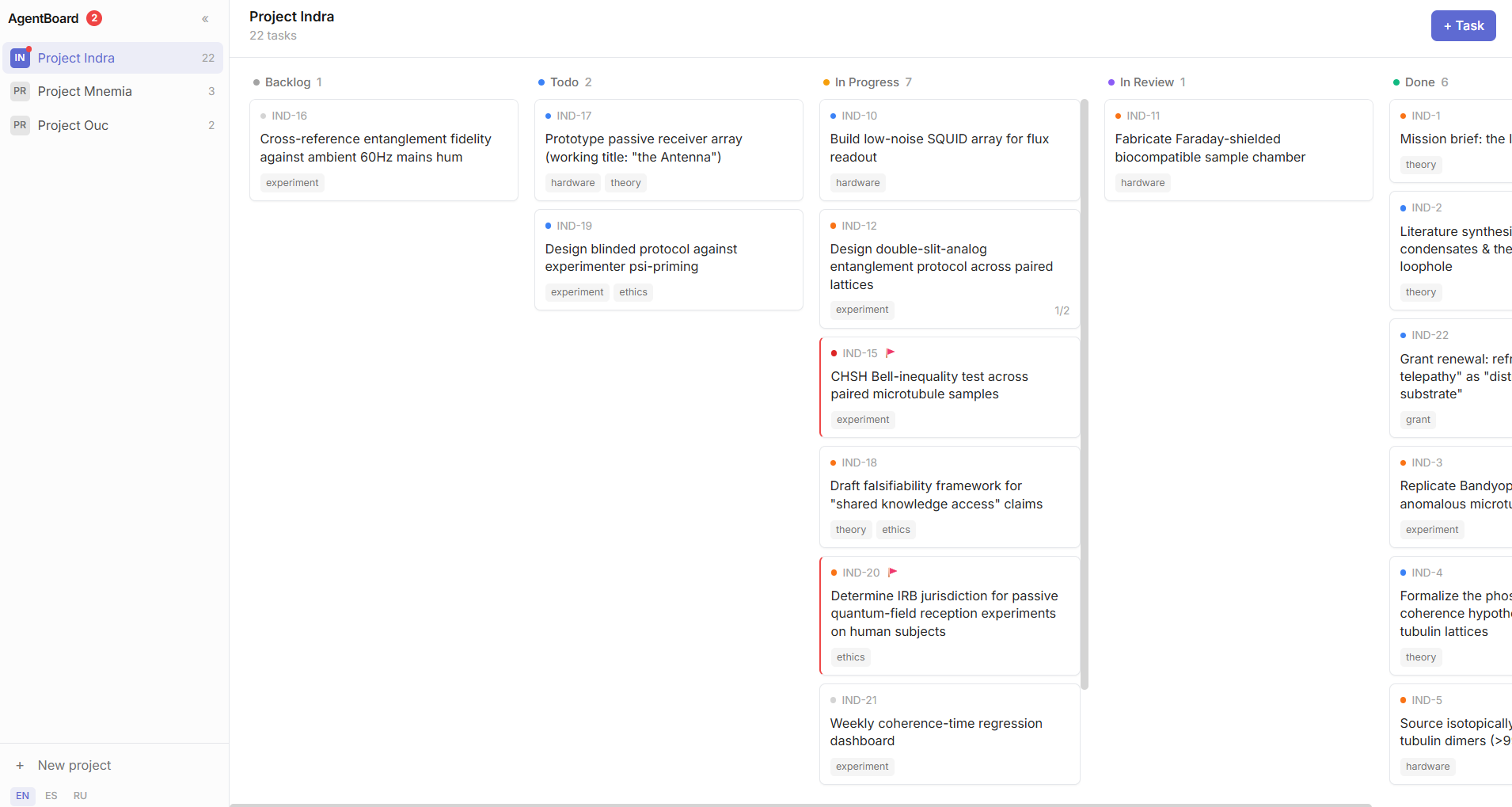Open IND-12 double-slit-analog entanglement protocol card
The height and width of the screenshot is (807, 1512).
tap(949, 268)
